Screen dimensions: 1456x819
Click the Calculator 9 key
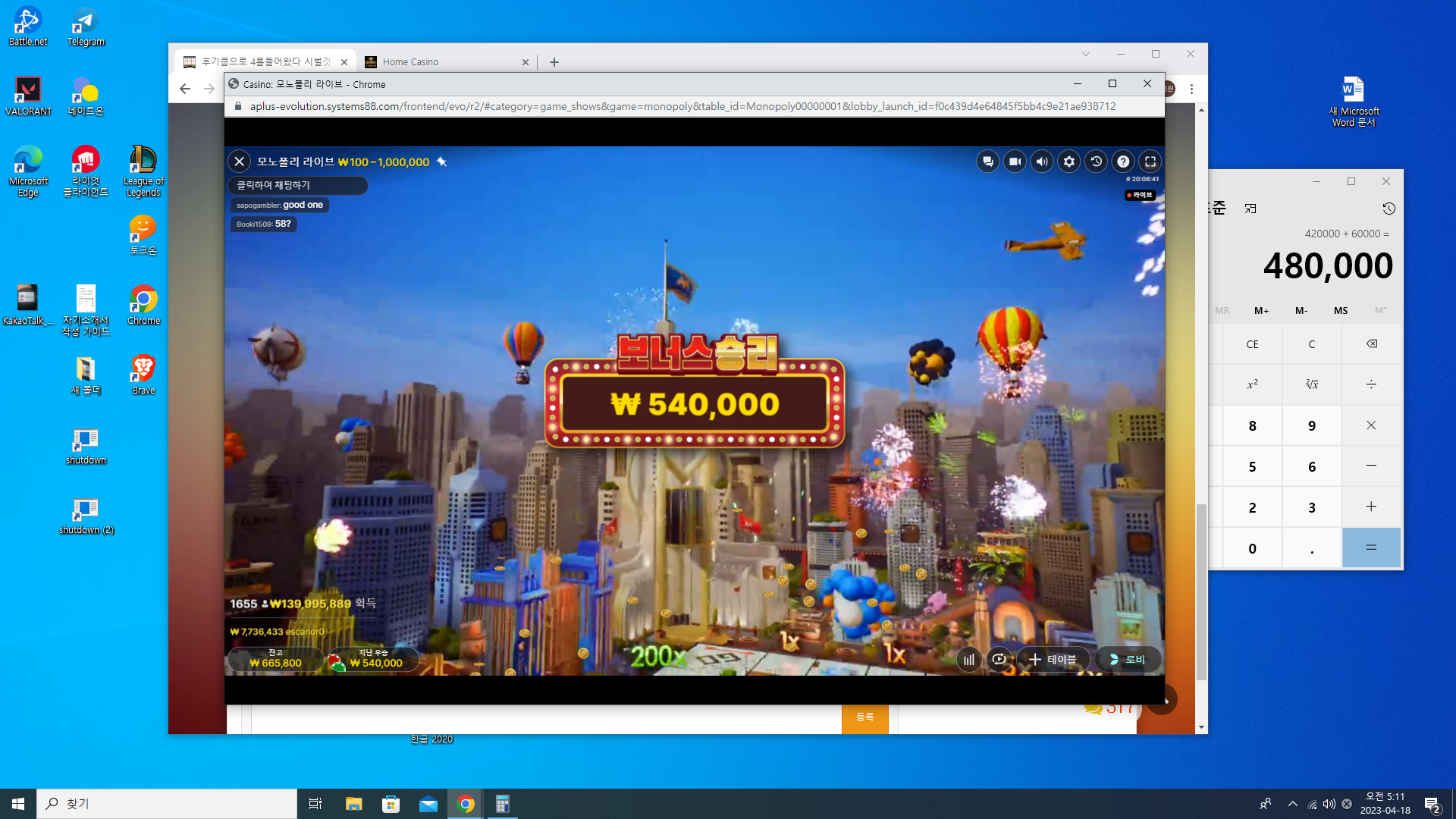coord(1312,425)
